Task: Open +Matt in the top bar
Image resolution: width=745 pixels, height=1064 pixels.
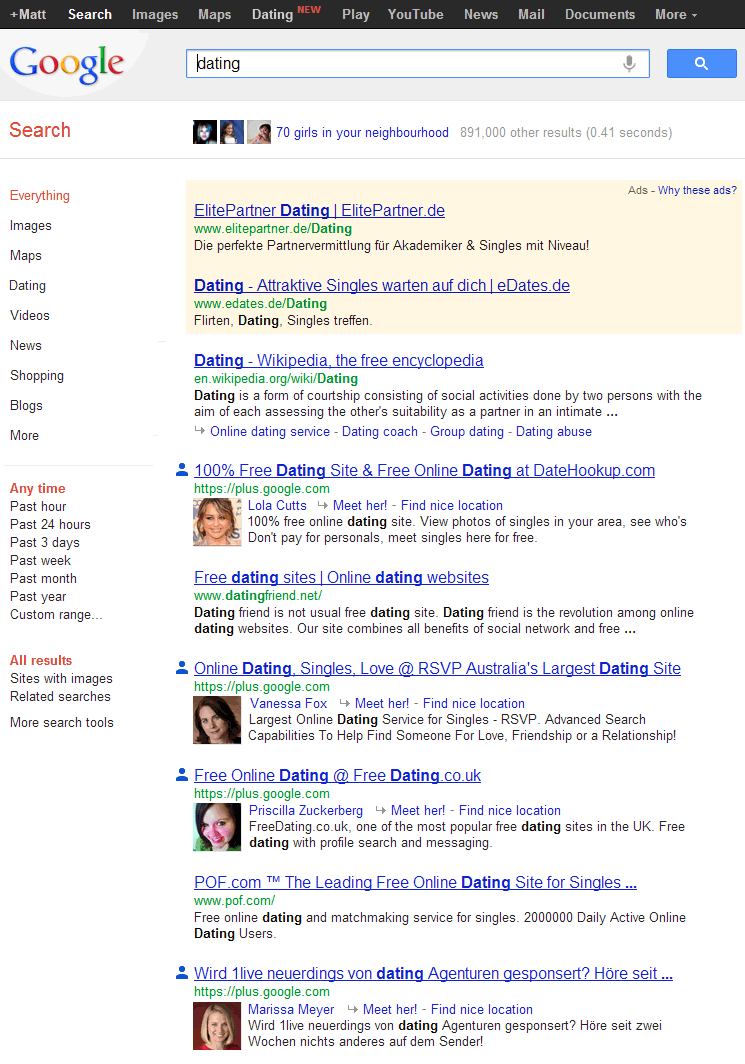Action: click(x=28, y=14)
